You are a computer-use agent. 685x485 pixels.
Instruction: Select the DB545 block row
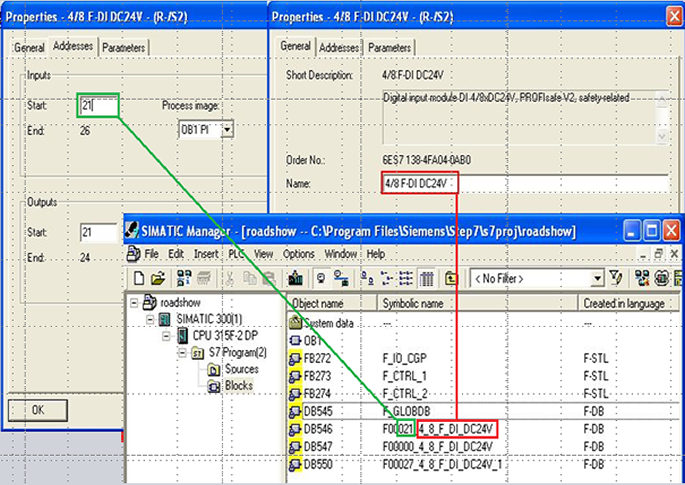[484, 411]
